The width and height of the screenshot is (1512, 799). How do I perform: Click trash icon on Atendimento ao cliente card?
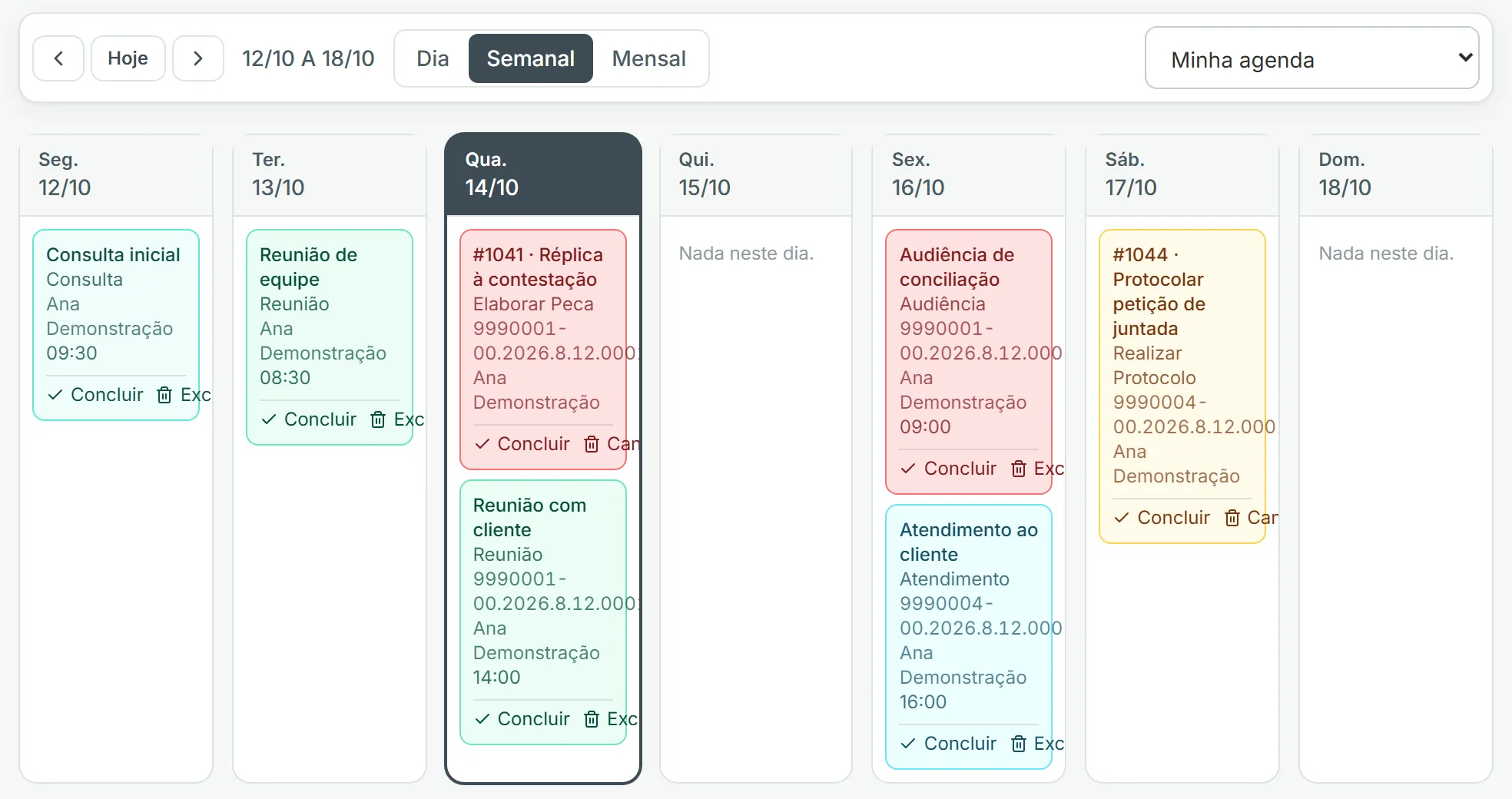tap(1019, 744)
